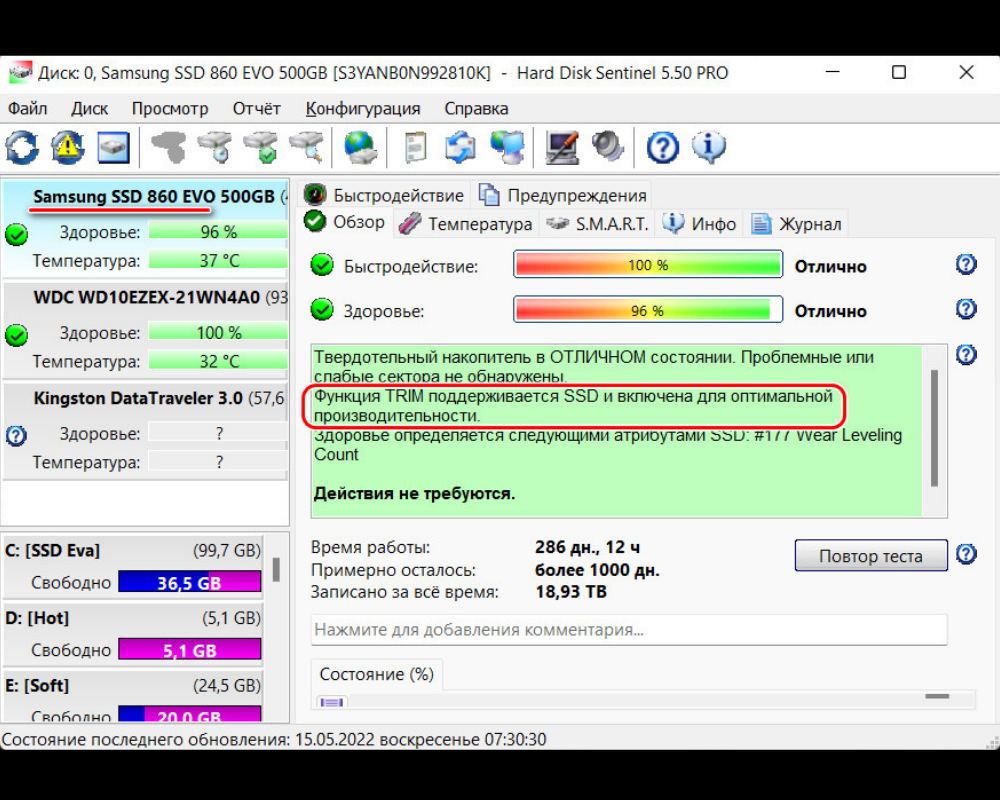Click unknown-status icon for Kingston DataTraveler

point(16,436)
